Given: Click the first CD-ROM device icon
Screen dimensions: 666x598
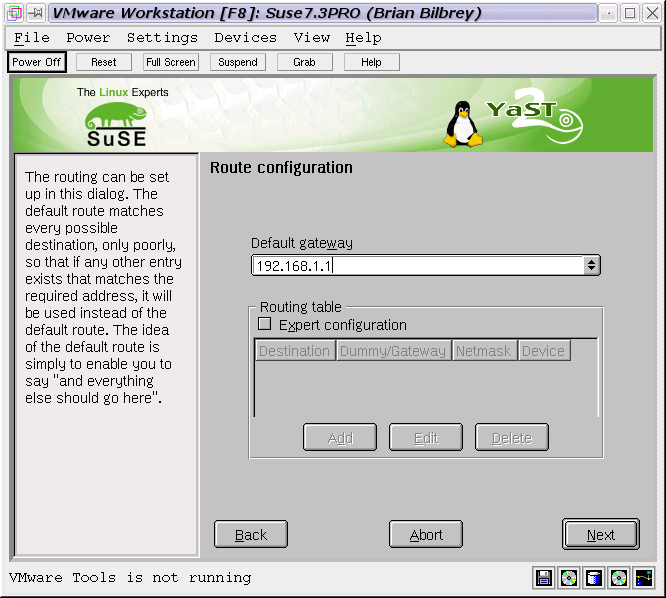Looking at the screenshot, I should point(569,578).
